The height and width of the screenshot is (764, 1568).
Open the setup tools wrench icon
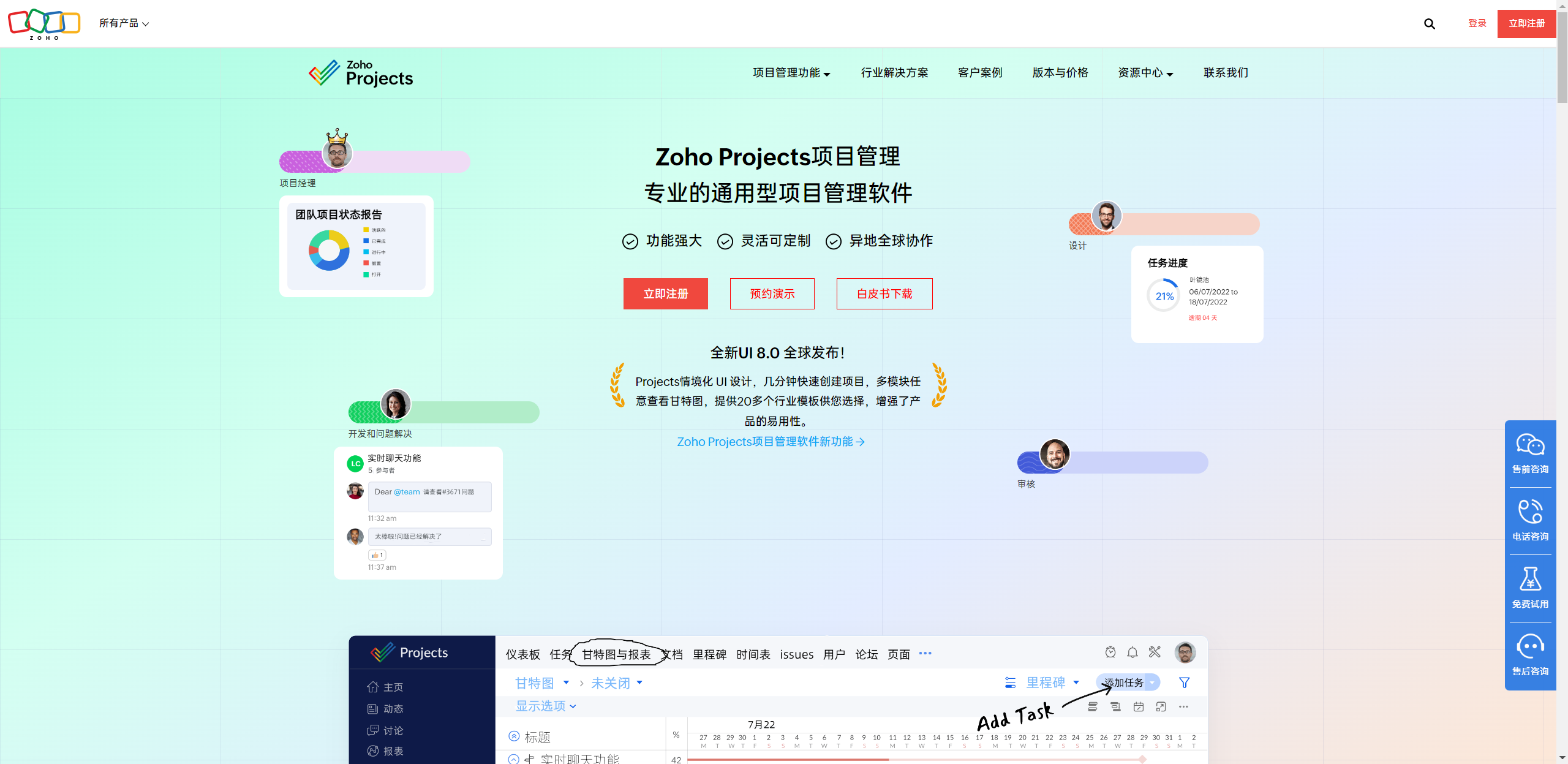click(x=1155, y=652)
